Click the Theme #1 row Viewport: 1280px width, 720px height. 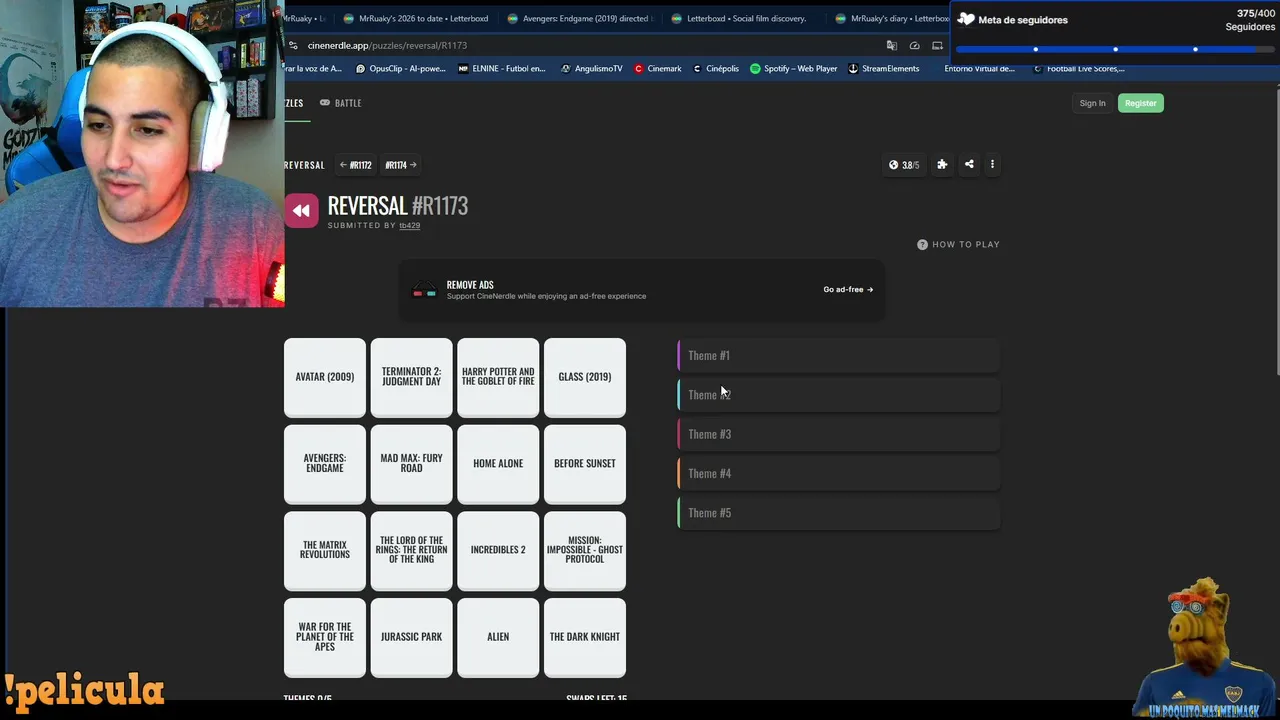[839, 356]
